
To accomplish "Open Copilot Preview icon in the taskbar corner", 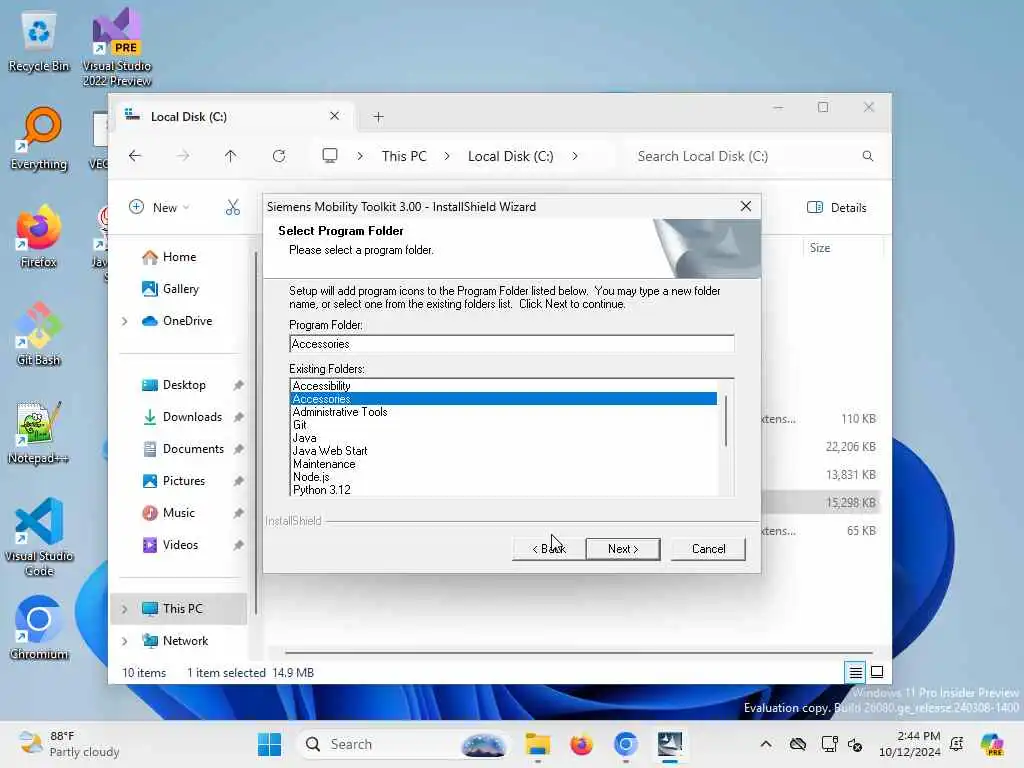I will (x=991, y=744).
